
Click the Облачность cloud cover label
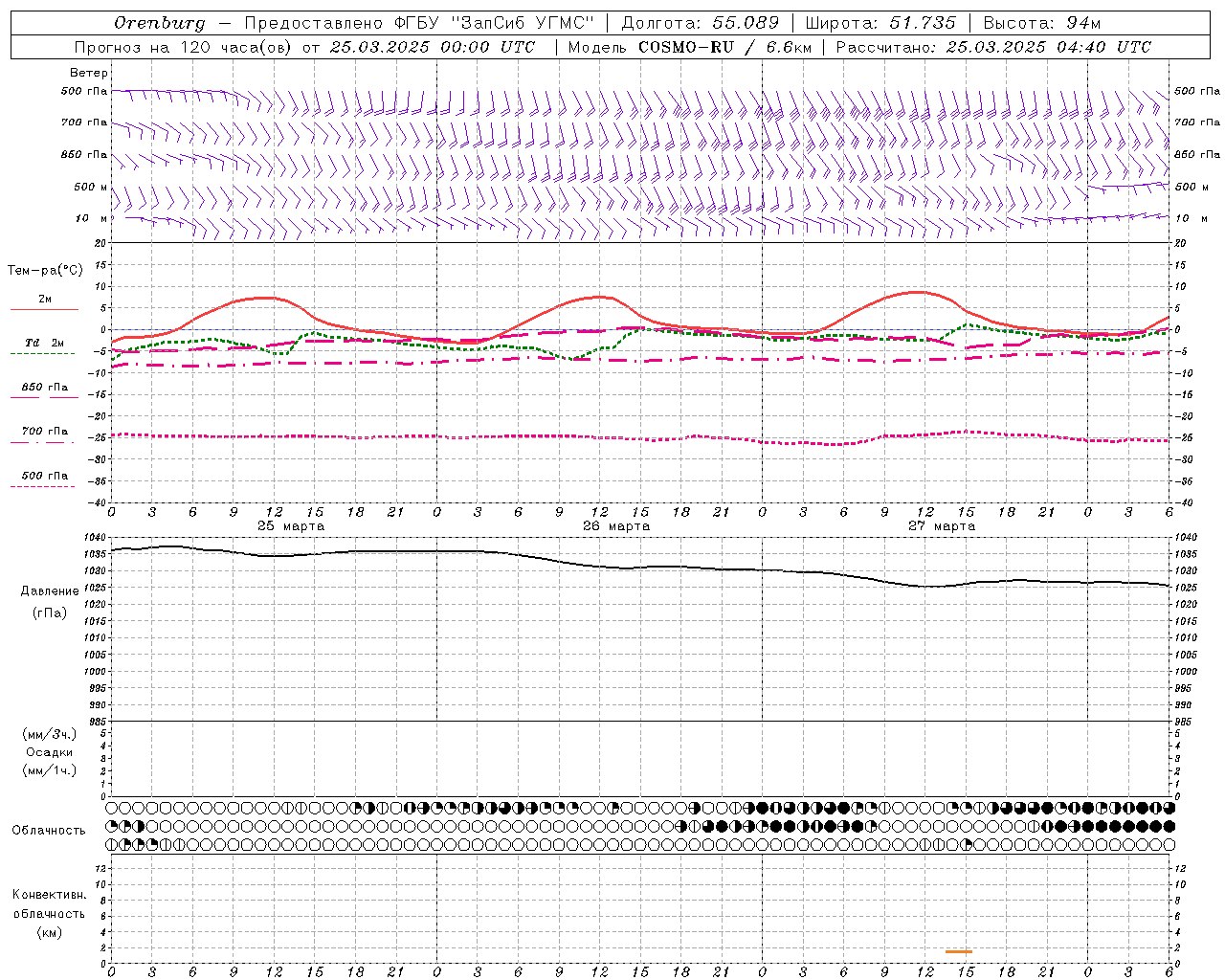coord(49,831)
